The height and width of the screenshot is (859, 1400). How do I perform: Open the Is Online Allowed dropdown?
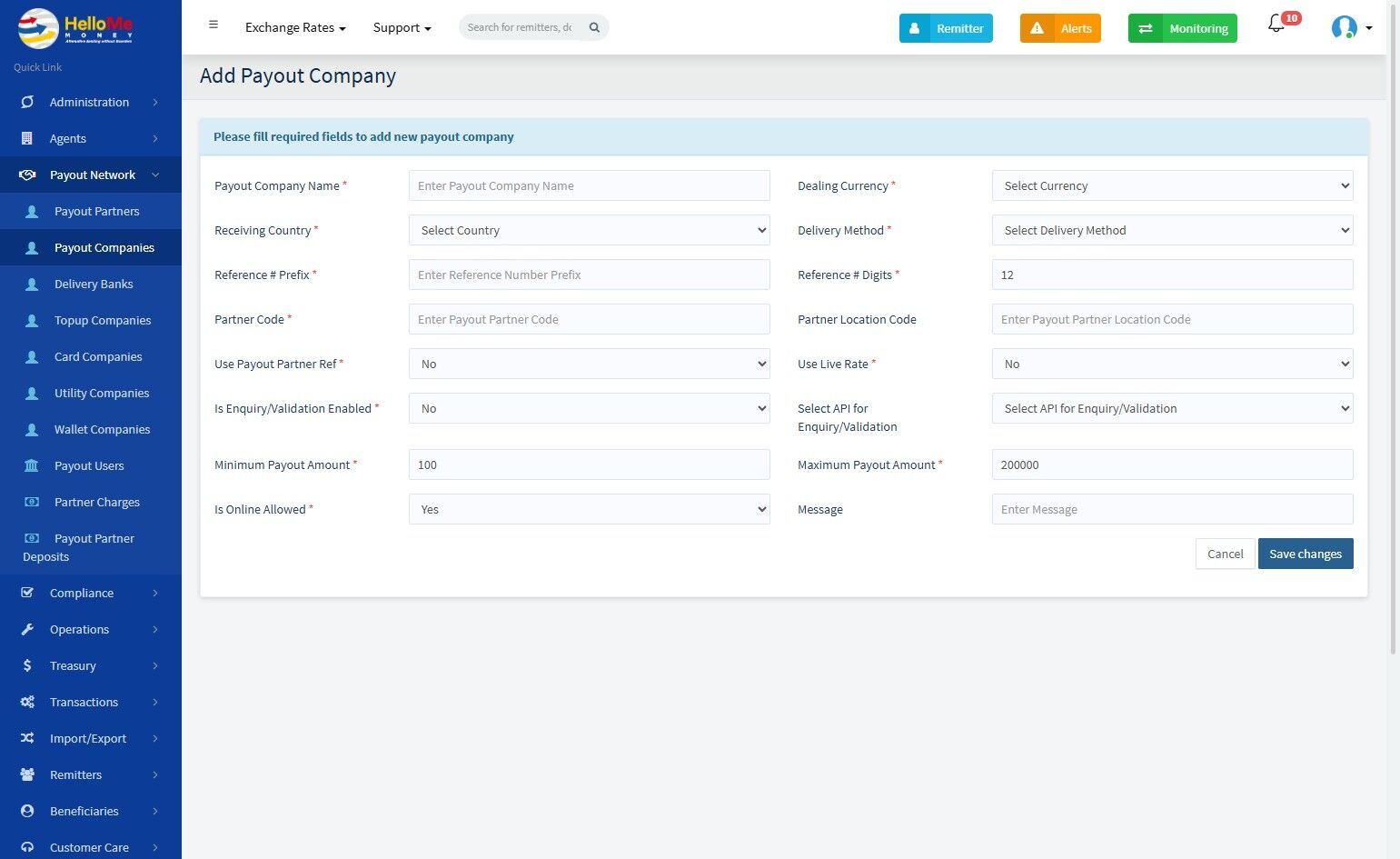point(589,509)
